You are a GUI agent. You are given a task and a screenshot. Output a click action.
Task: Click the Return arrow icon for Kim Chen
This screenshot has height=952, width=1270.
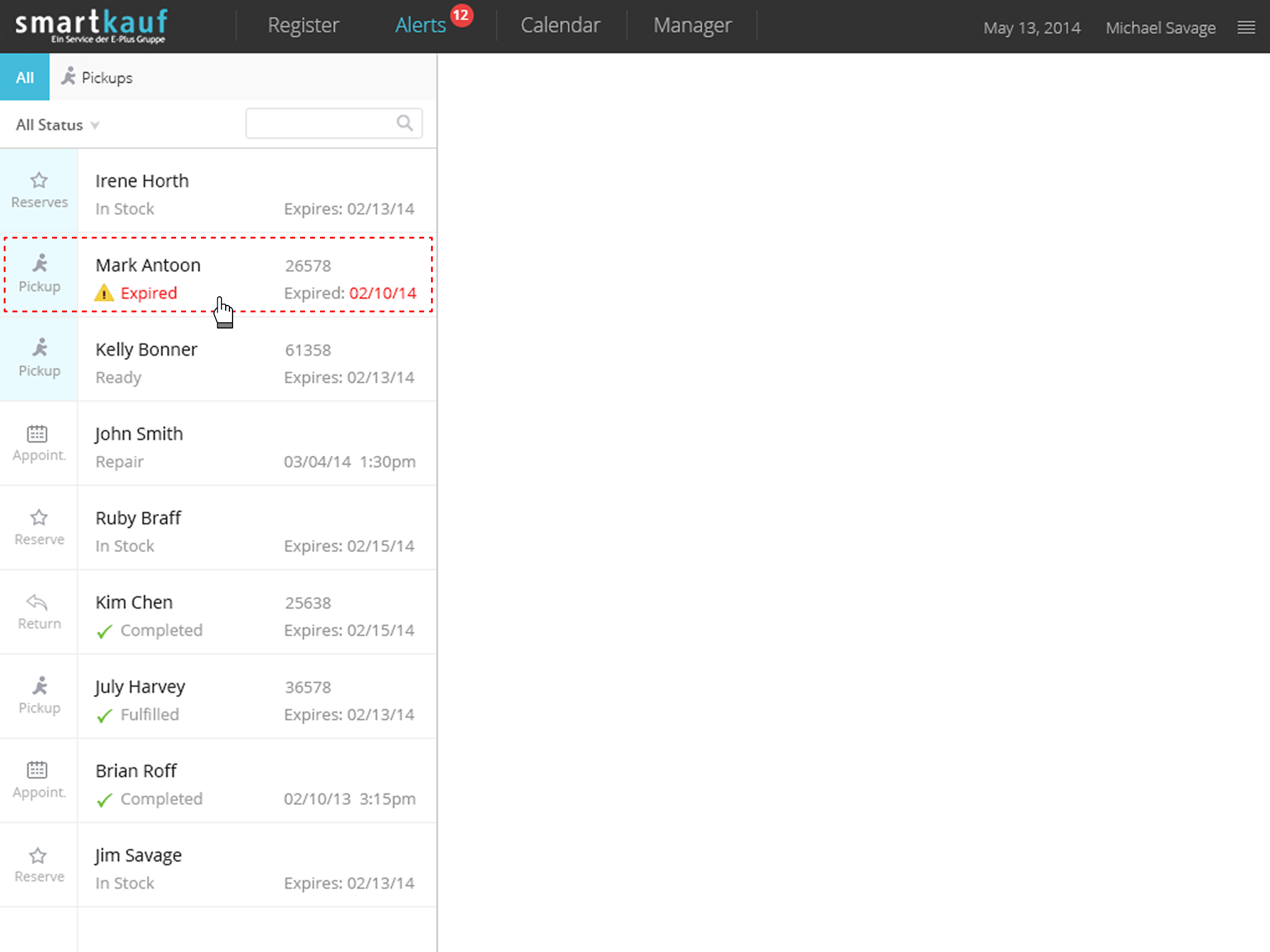[37, 602]
